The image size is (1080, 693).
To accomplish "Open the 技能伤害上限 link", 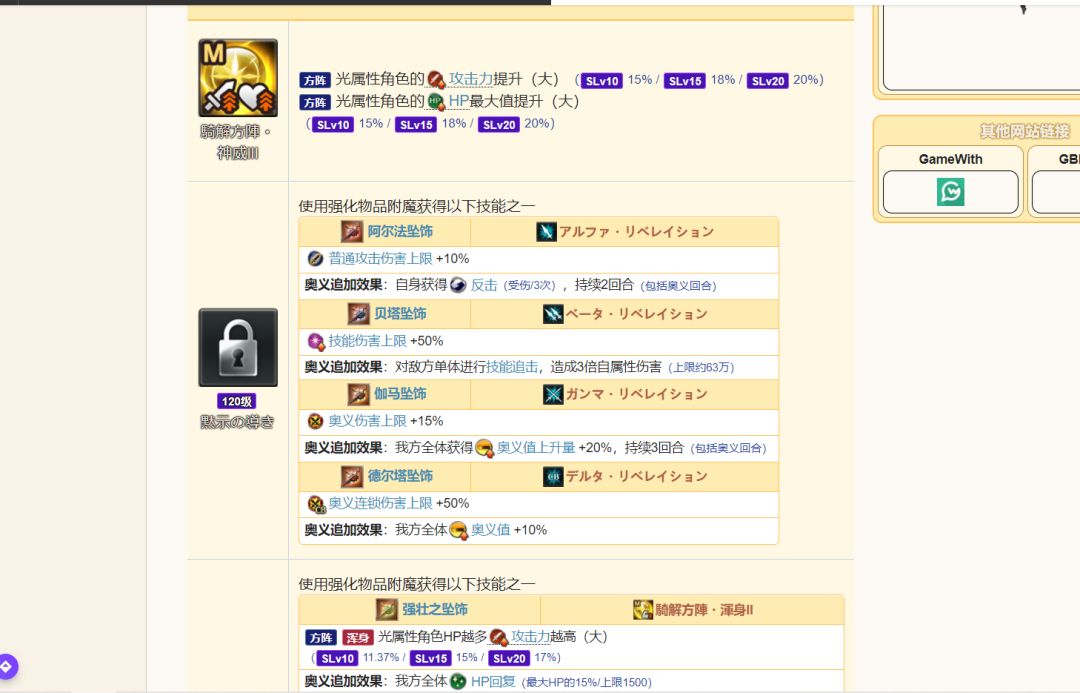I will point(367,341).
